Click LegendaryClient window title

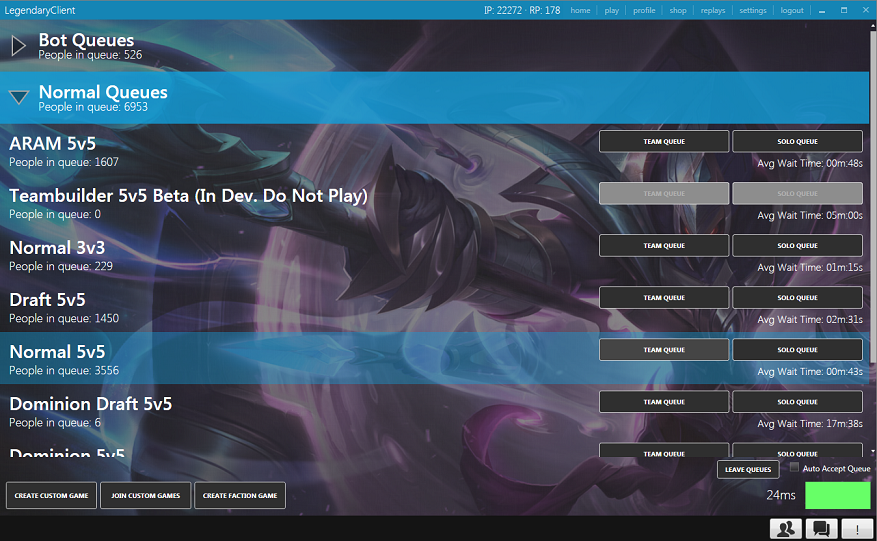[40, 10]
